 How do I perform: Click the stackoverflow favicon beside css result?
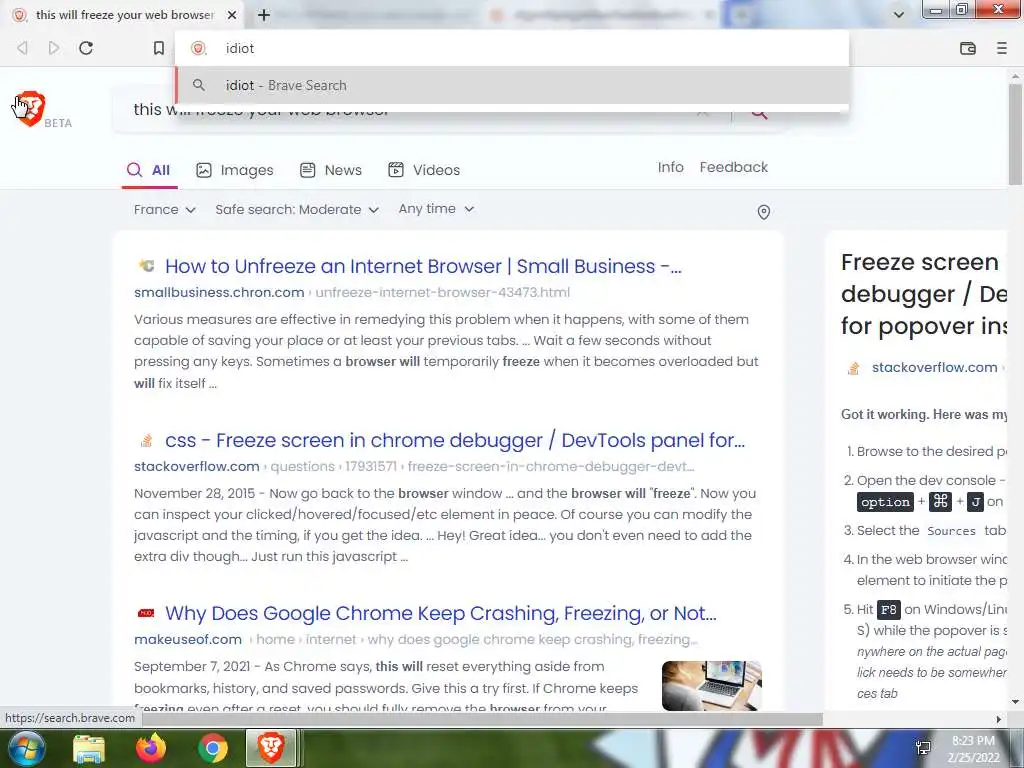pos(147,441)
